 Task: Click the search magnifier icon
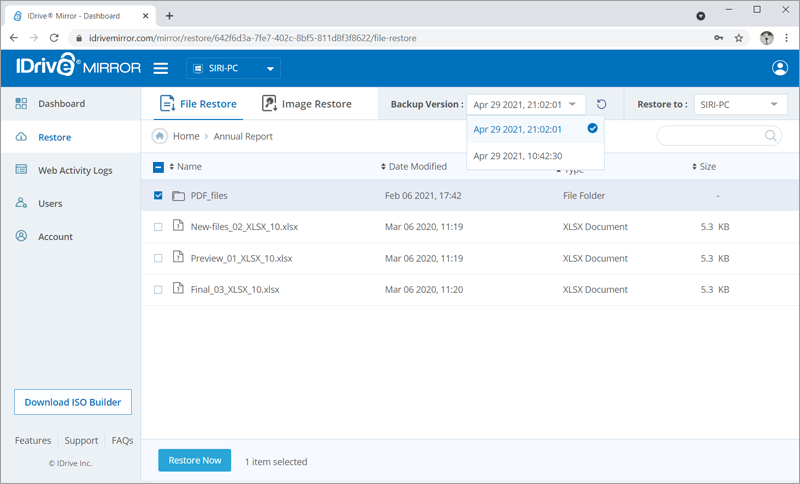(x=771, y=136)
